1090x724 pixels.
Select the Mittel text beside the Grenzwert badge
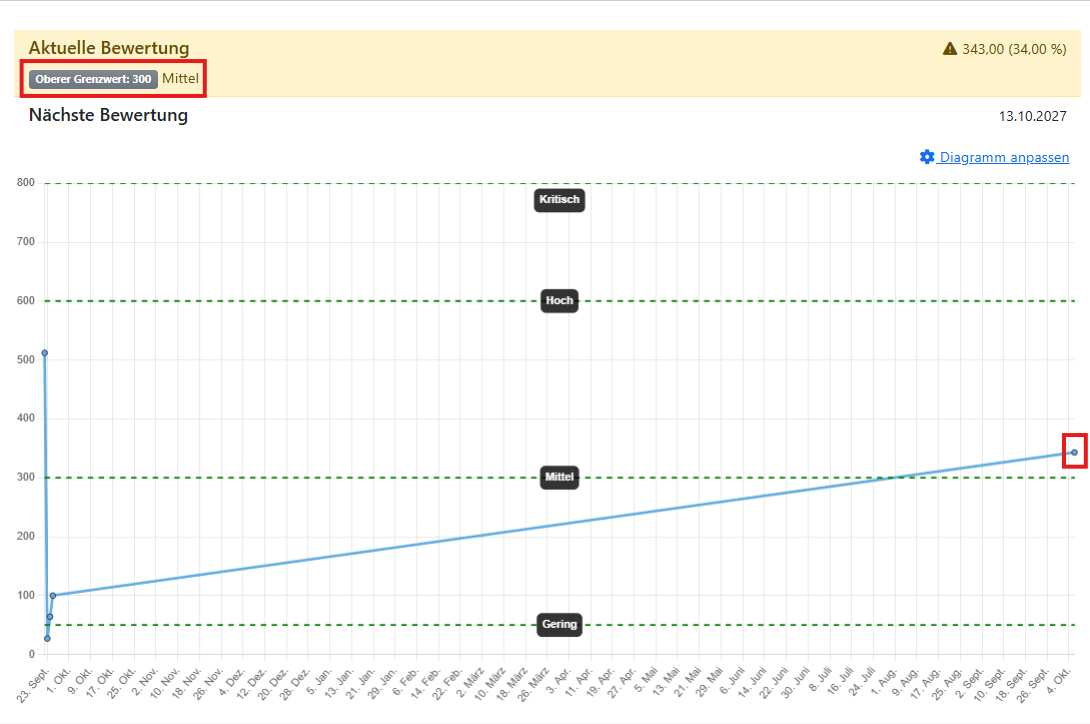[x=180, y=79]
